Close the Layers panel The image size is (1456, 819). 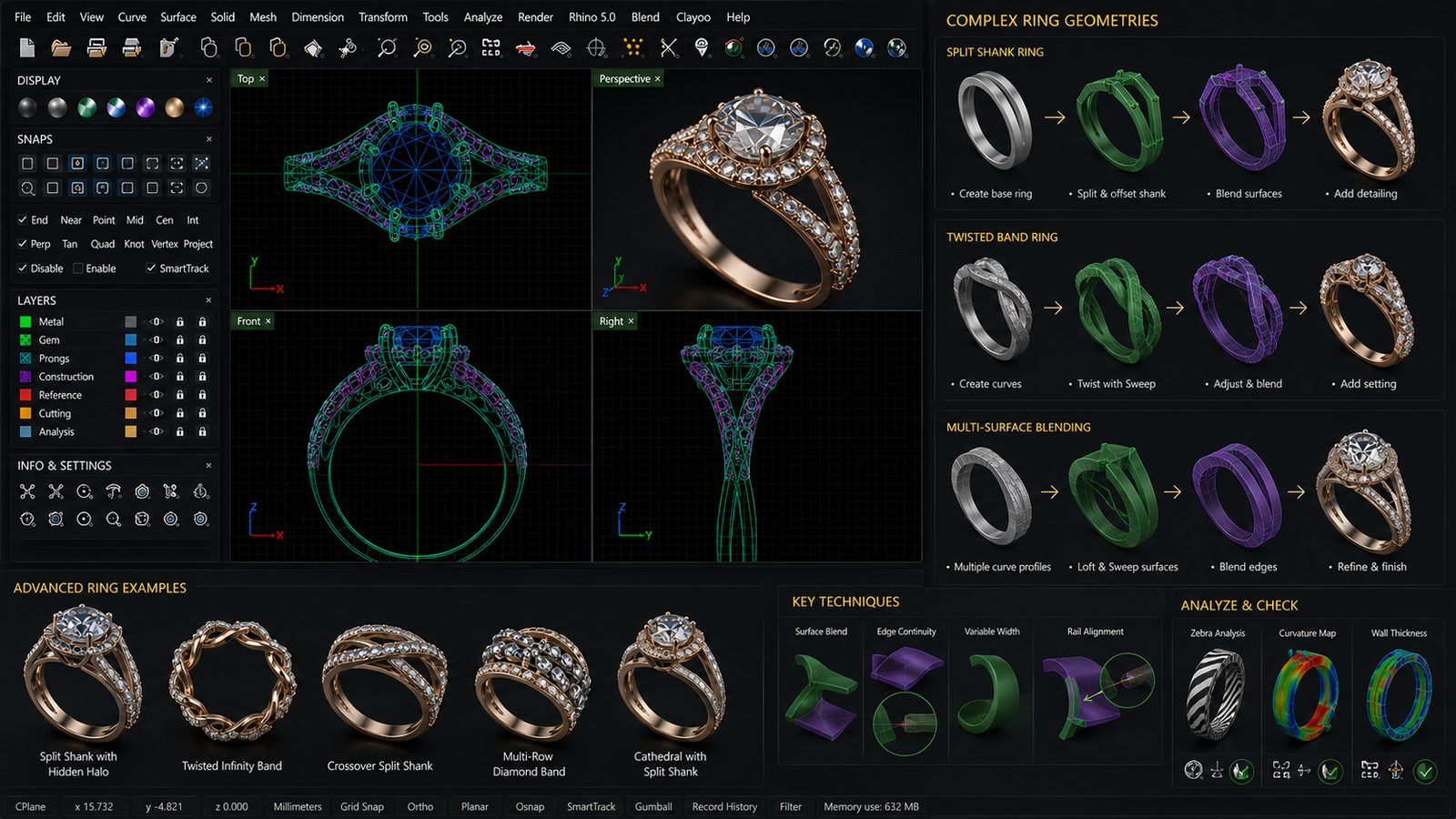coord(208,300)
